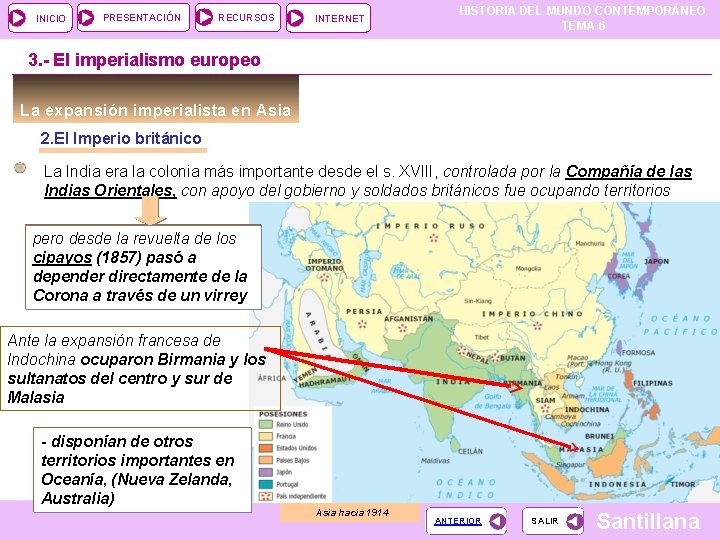The width and height of the screenshot is (720, 540).
Task: Click the 'TIMOR' map label
Action: (683, 484)
